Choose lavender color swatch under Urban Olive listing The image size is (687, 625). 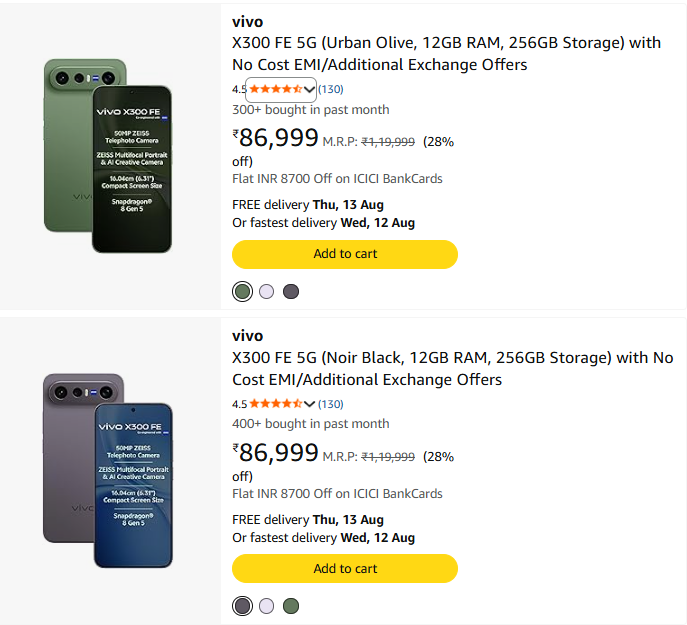click(x=266, y=291)
